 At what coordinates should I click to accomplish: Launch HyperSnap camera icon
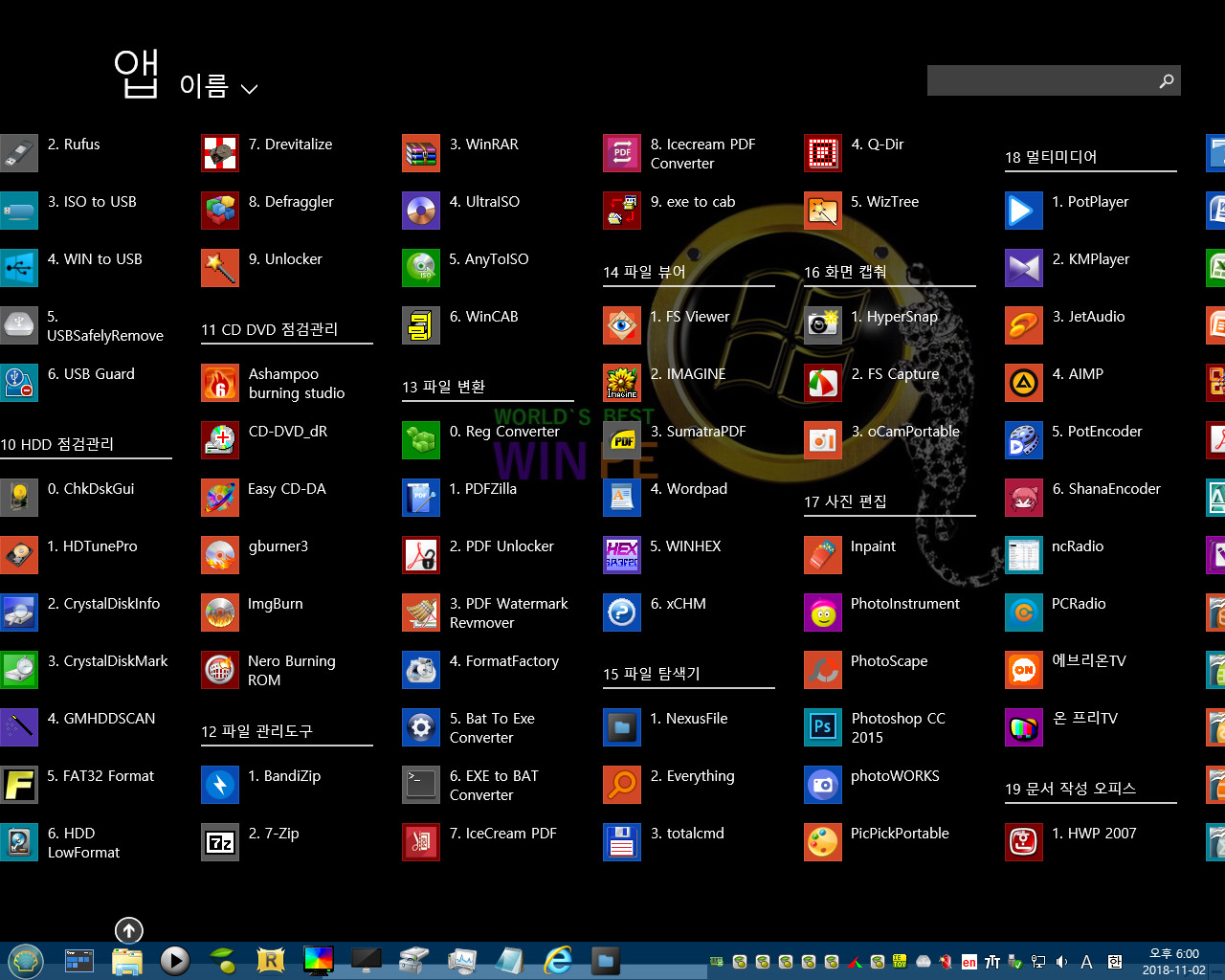pos(823,325)
